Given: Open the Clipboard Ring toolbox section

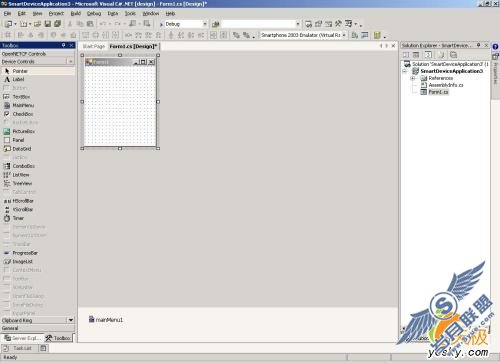Looking at the screenshot, I should pos(38,320).
